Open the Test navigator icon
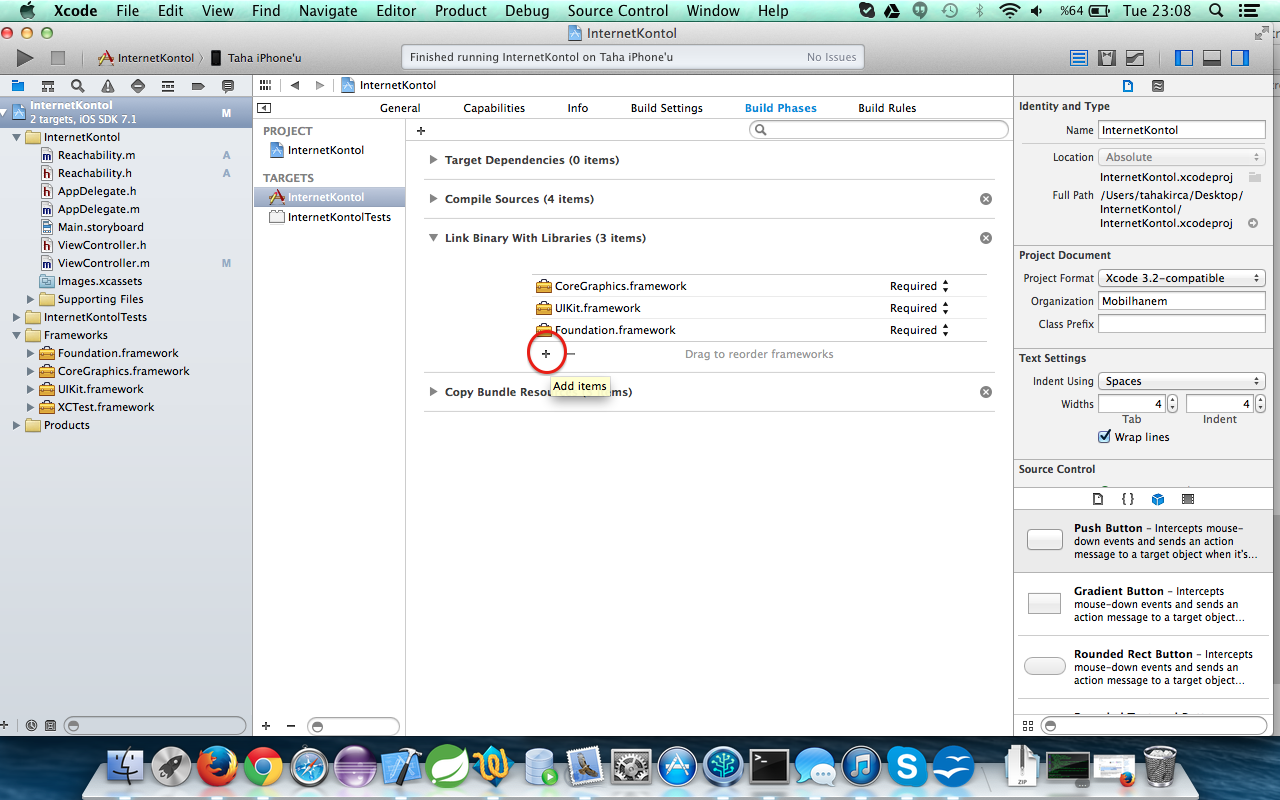1280x800 pixels. pyautogui.click(x=138, y=86)
